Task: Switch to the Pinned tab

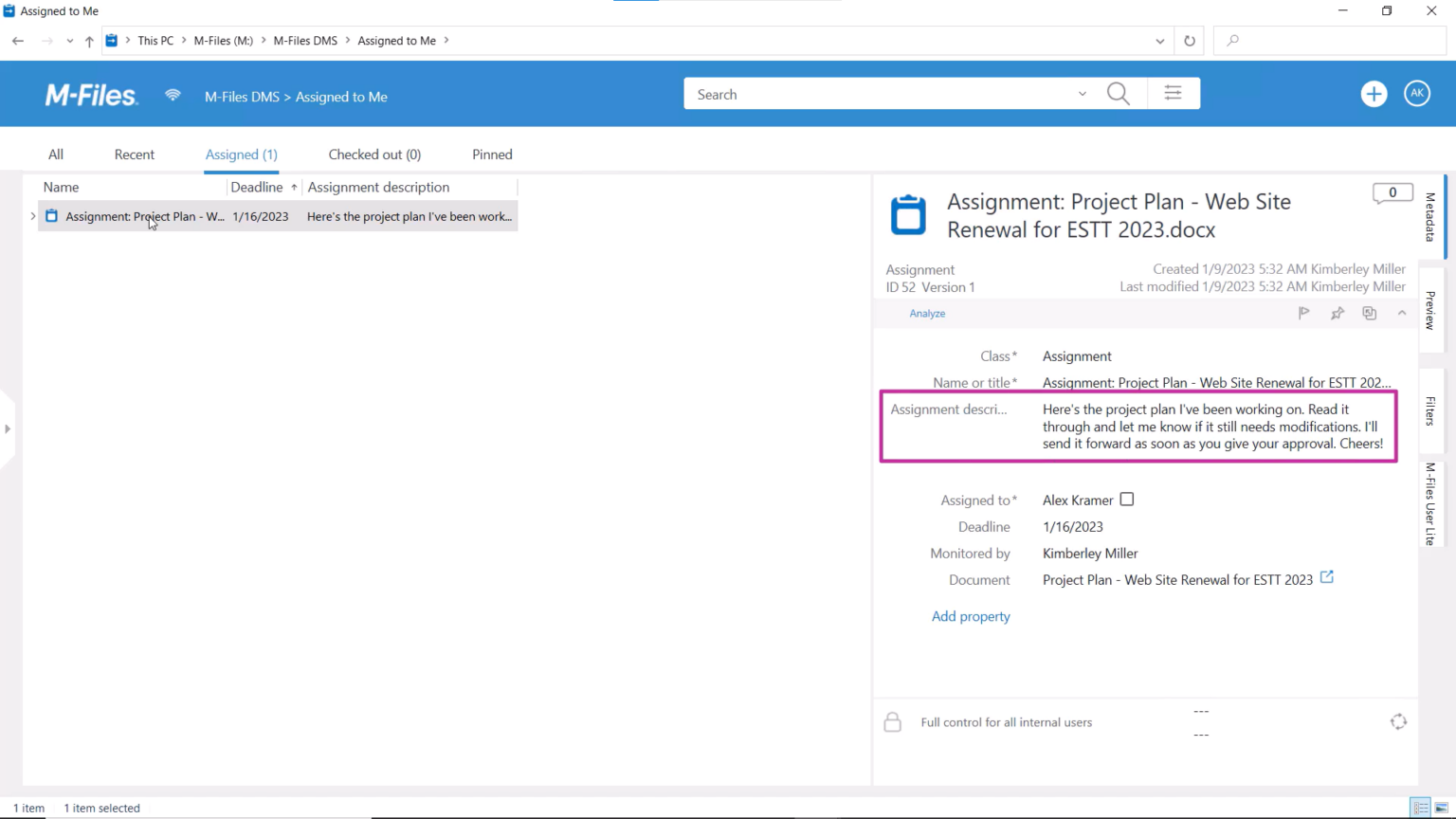Action: click(491, 155)
